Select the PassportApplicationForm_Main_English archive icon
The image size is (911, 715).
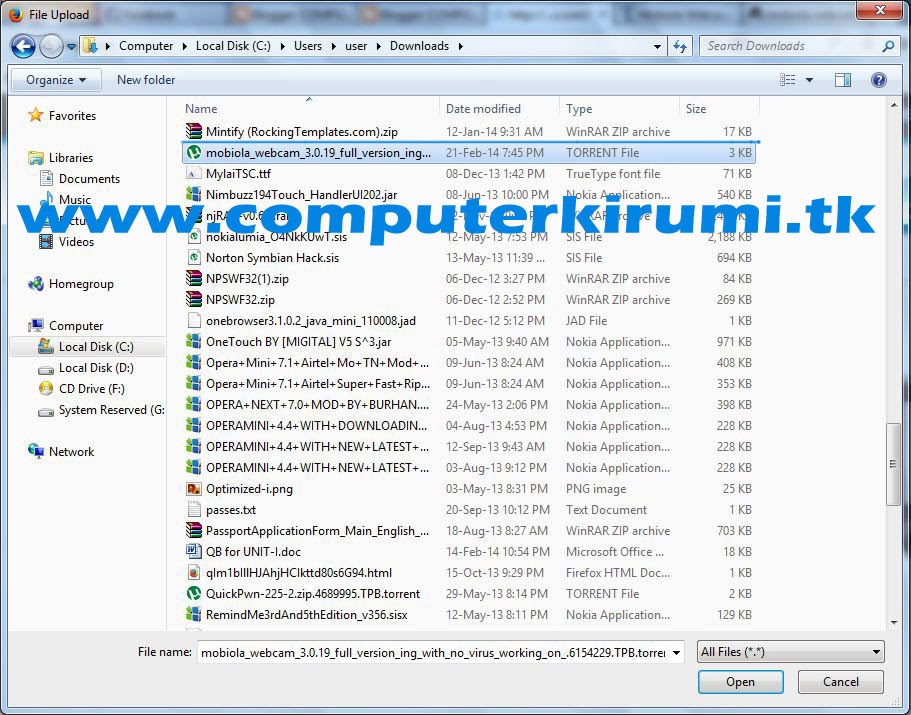point(193,530)
